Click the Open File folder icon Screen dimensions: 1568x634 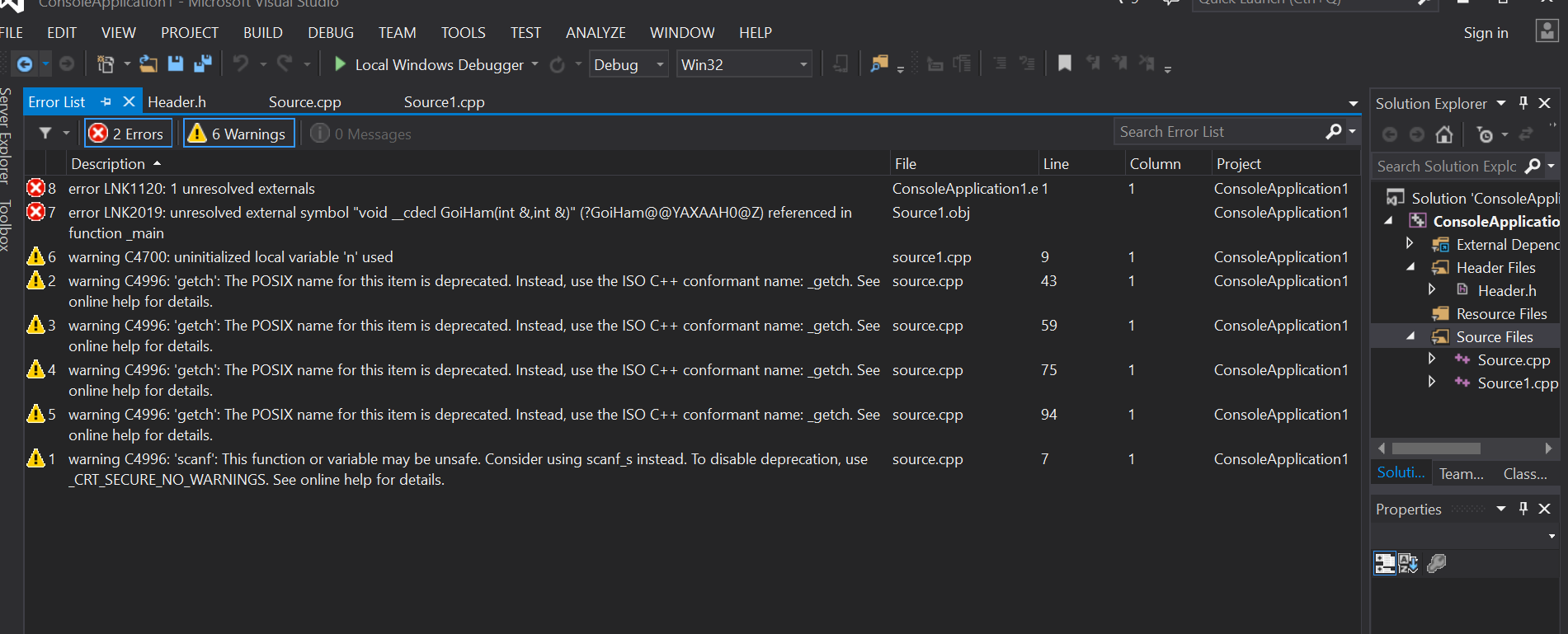pyautogui.click(x=148, y=63)
